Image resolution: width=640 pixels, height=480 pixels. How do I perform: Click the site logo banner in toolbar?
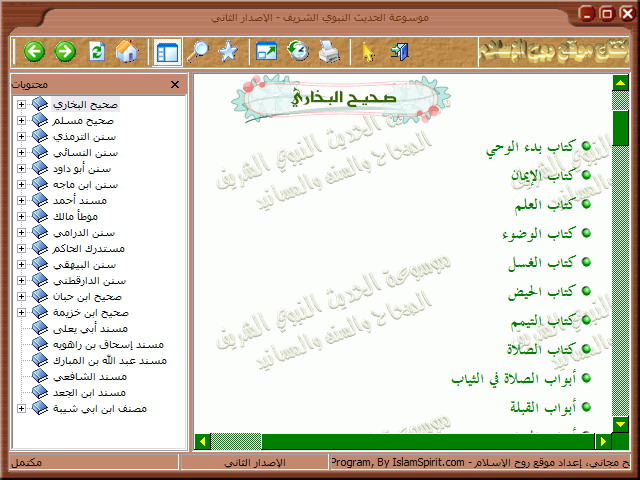[x=553, y=52]
